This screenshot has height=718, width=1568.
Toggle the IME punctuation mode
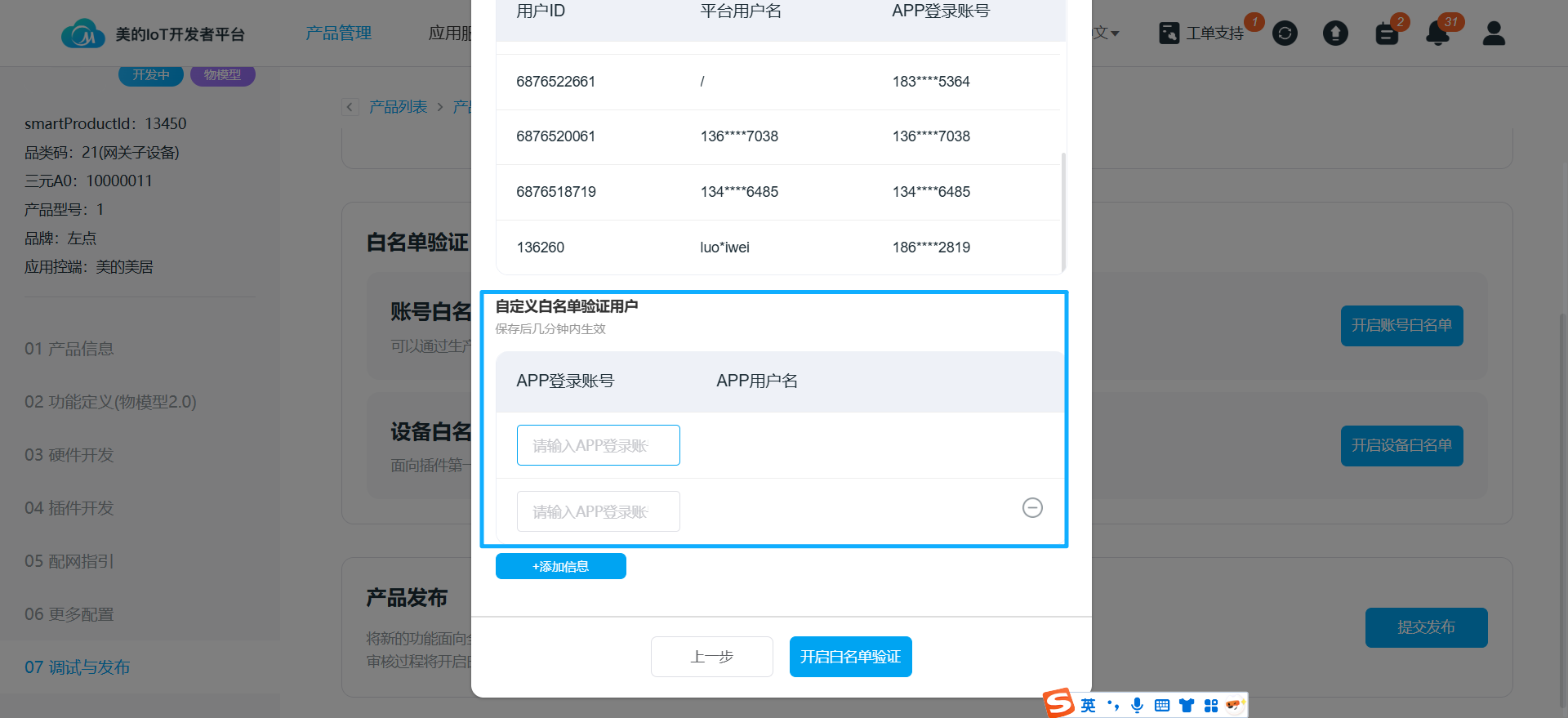coord(1112,705)
